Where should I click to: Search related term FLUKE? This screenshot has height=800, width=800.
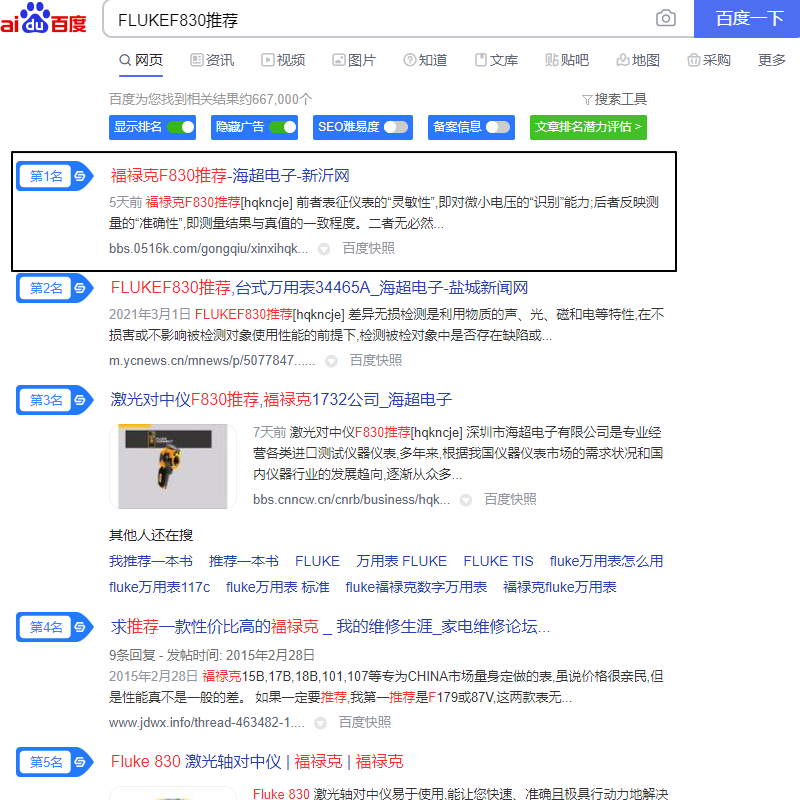pyautogui.click(x=317, y=561)
